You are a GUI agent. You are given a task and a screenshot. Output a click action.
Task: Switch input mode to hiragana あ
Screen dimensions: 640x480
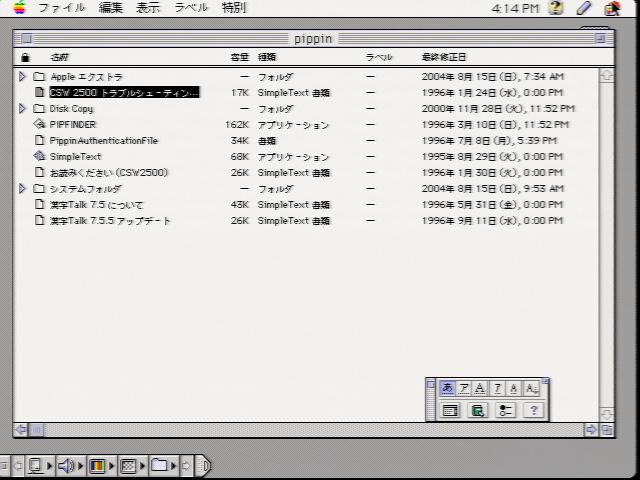[x=447, y=388]
